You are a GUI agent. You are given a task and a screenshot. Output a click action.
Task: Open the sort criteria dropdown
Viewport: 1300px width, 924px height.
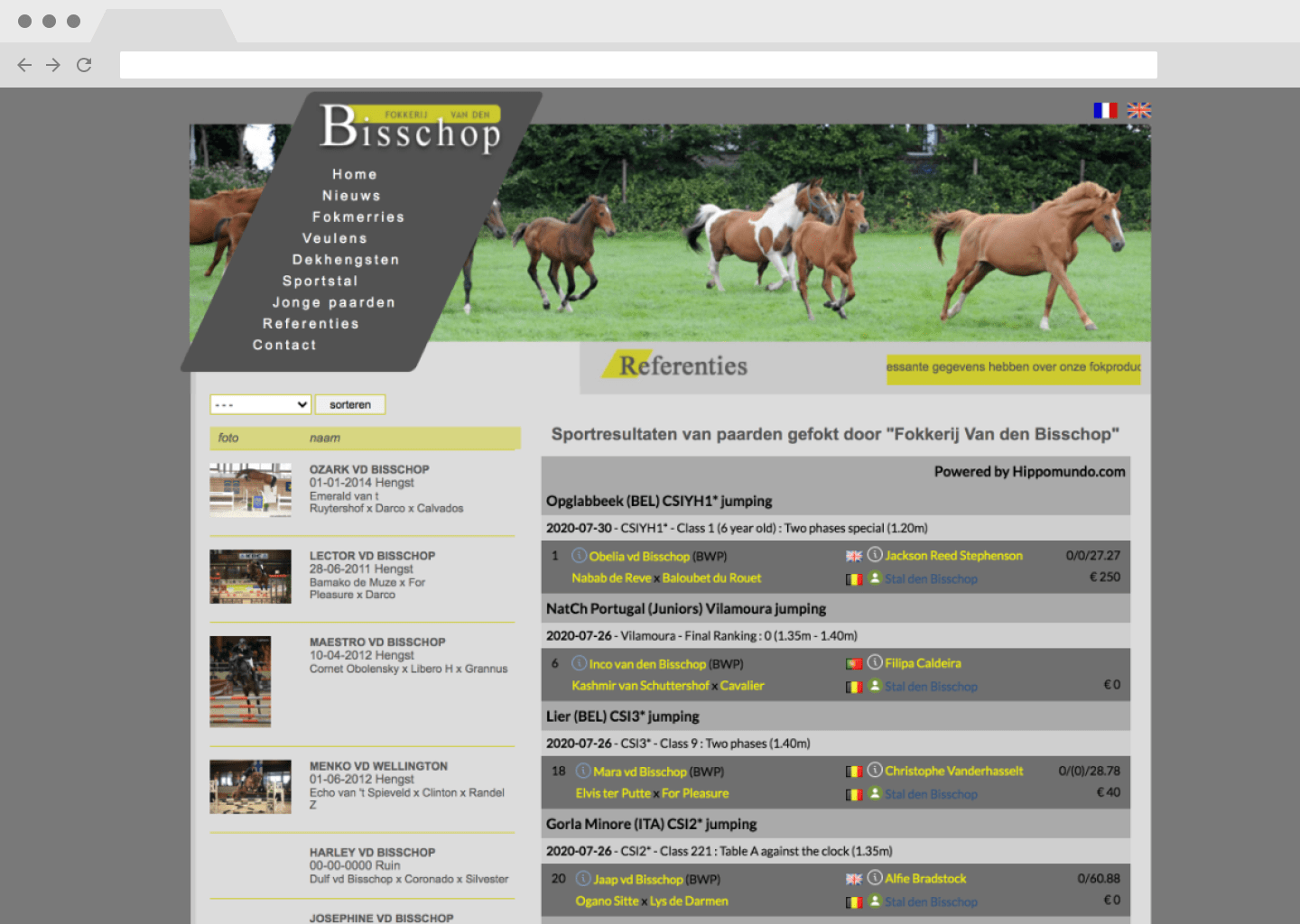click(261, 404)
